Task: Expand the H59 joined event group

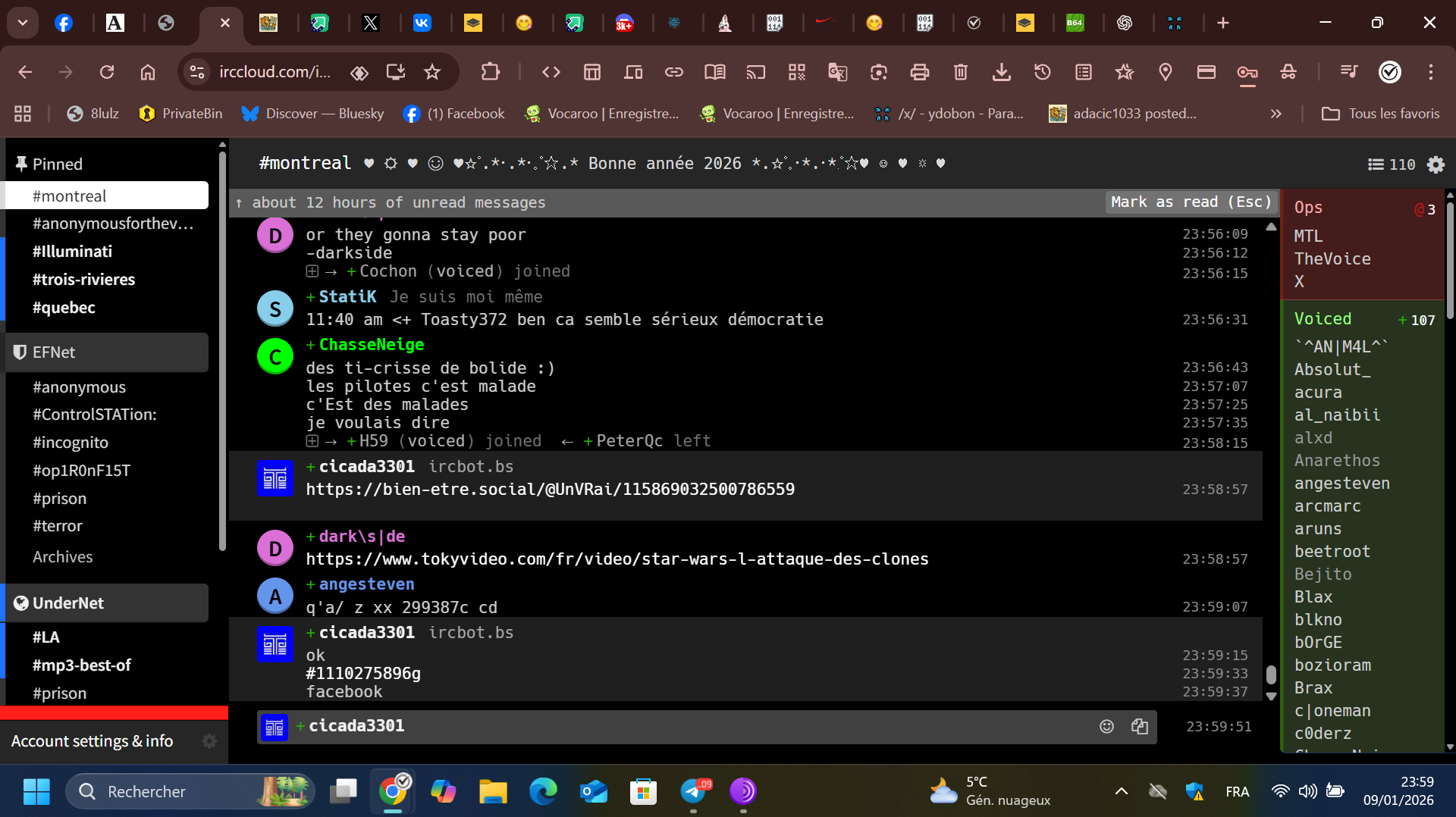Action: pyautogui.click(x=312, y=441)
